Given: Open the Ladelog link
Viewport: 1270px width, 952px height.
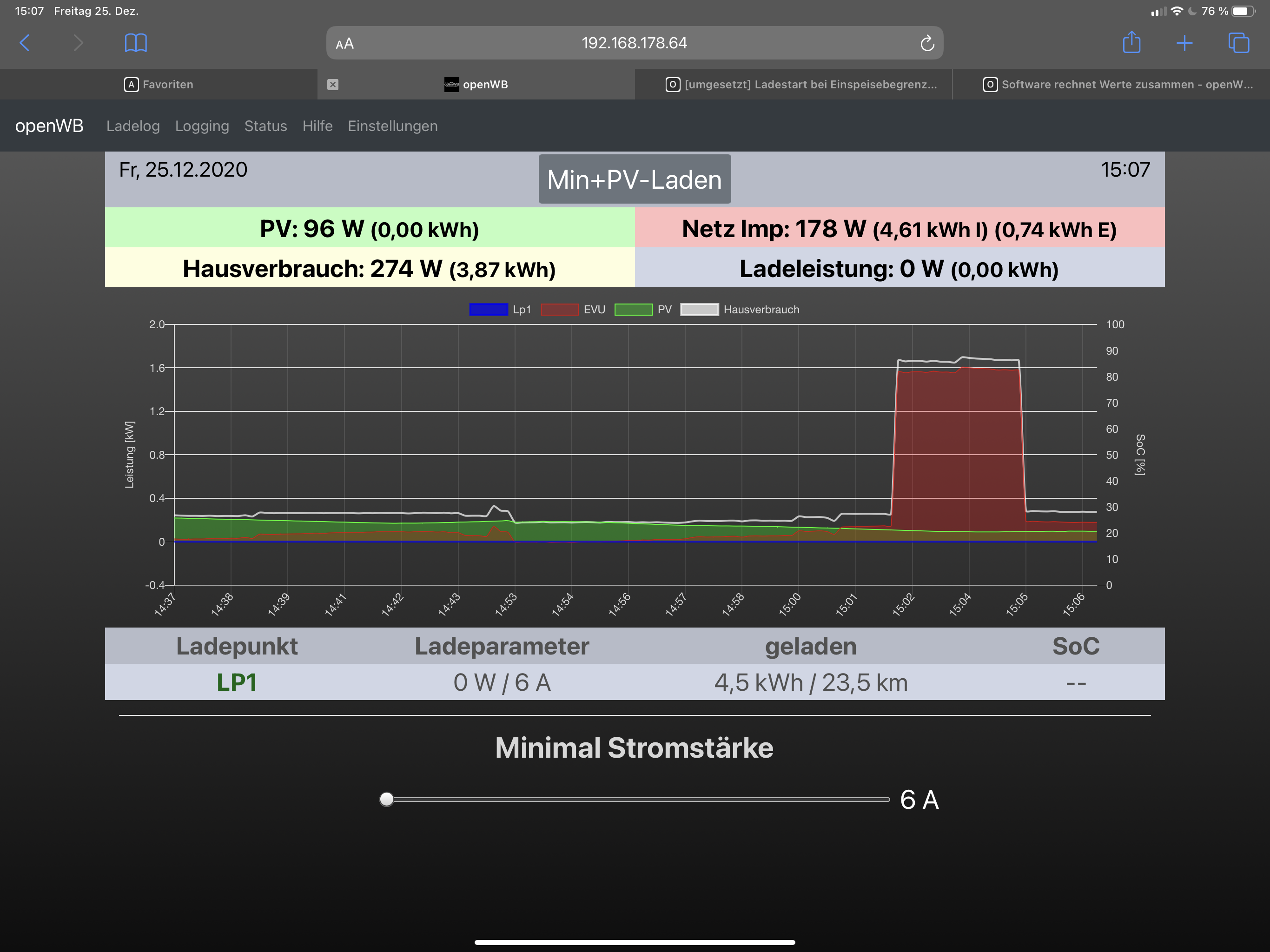Looking at the screenshot, I should [132, 126].
